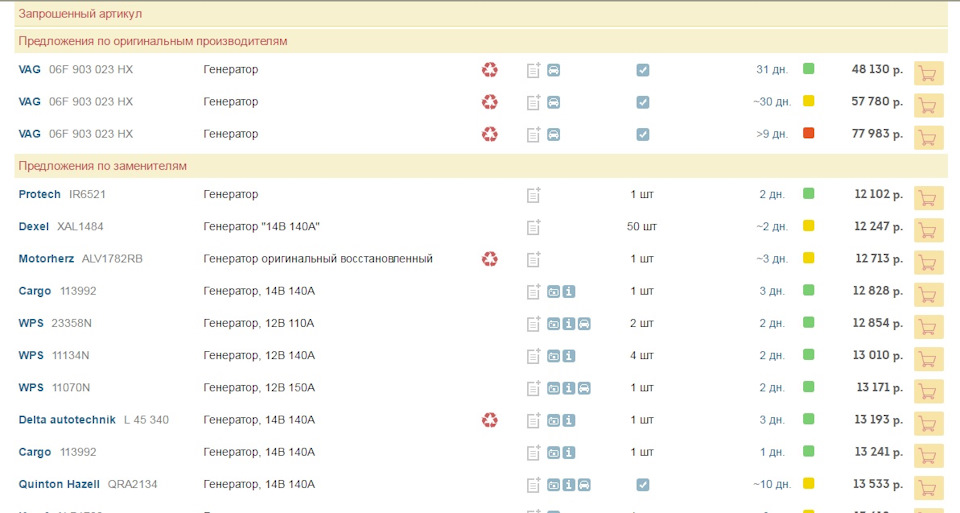The height and width of the screenshot is (513, 960).
Task: Open the photo icon for WPS 11070N
Action: 553,388
